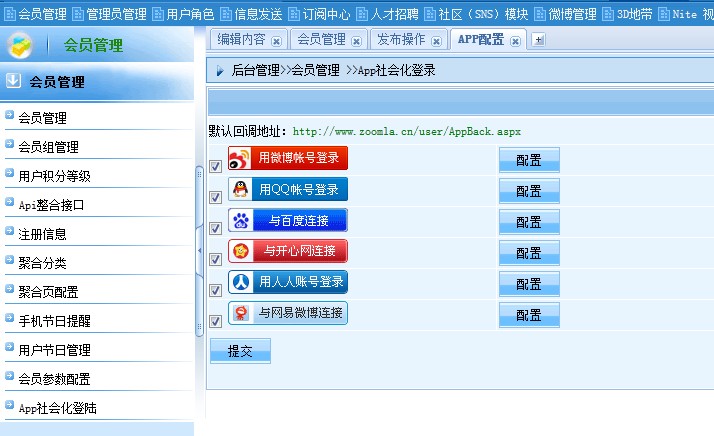Close the APP配置 tab

pyautogui.click(x=515, y=40)
